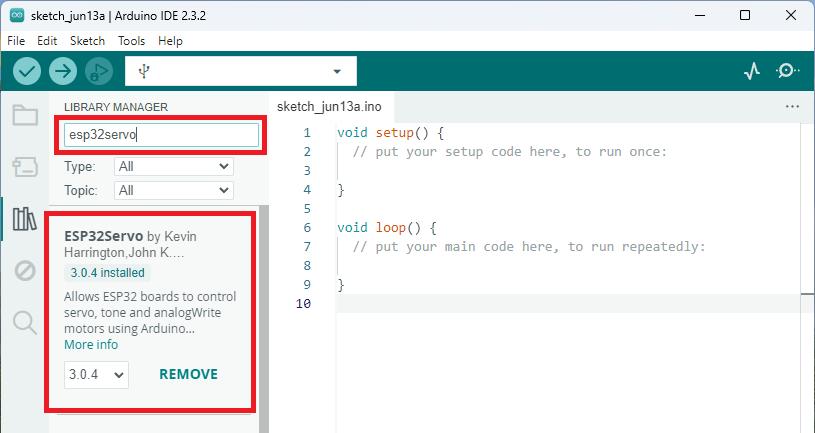This screenshot has width=815, height=433.
Task: Open the Sketch menu
Action: tap(87, 41)
